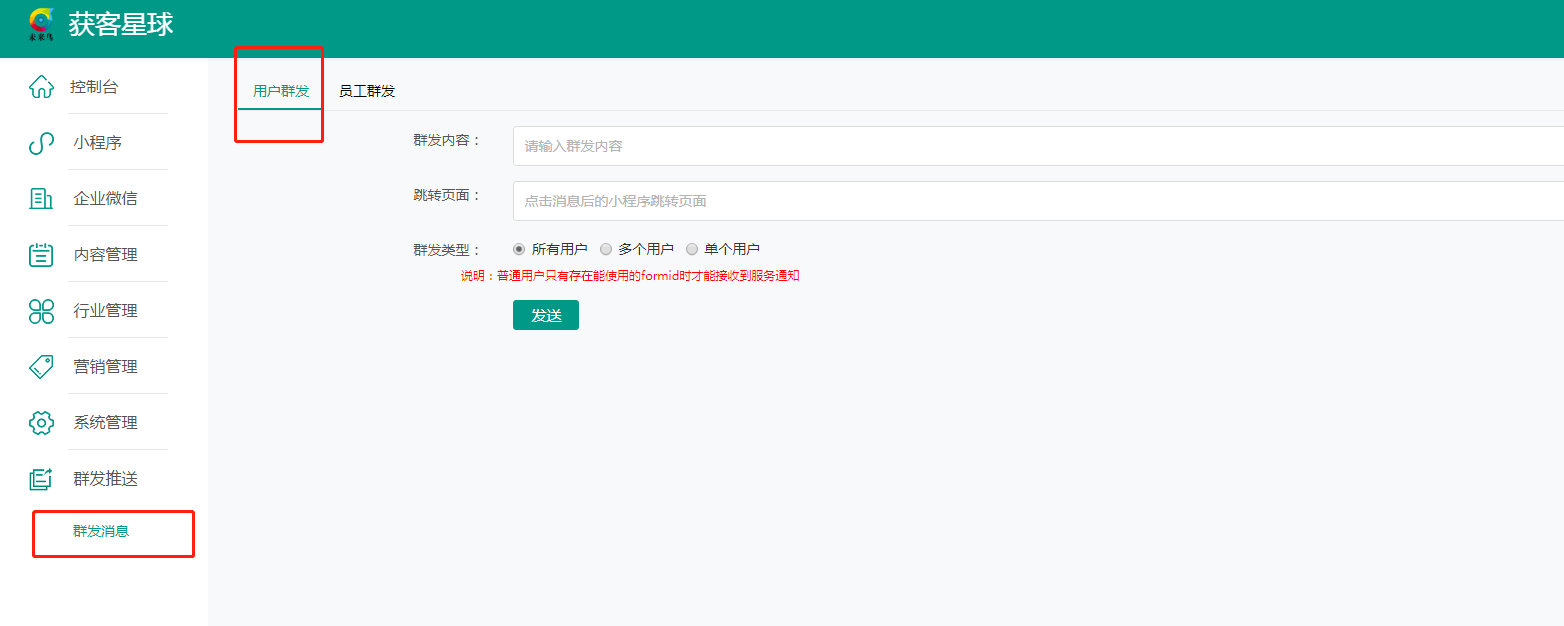This screenshot has width=1564, height=626.
Task: Select the 多个用户 radio option
Action: 606,249
